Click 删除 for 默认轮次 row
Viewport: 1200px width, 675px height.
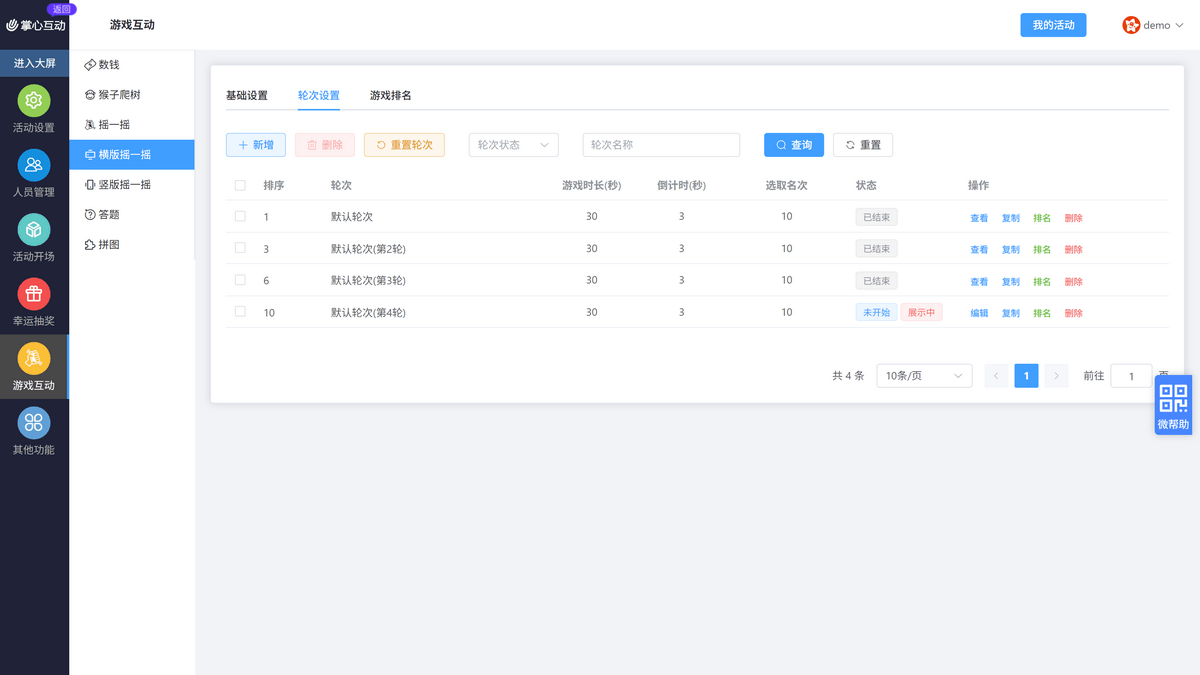point(1074,218)
